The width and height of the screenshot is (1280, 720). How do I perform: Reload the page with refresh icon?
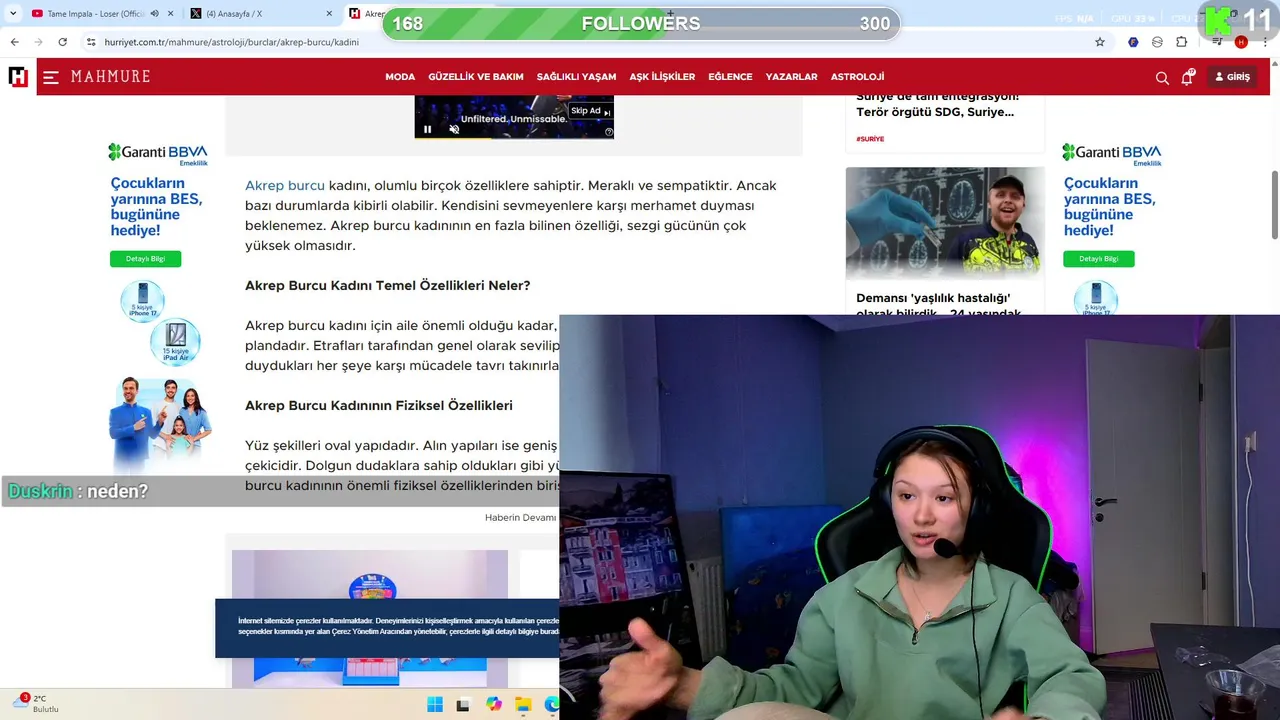click(x=63, y=42)
